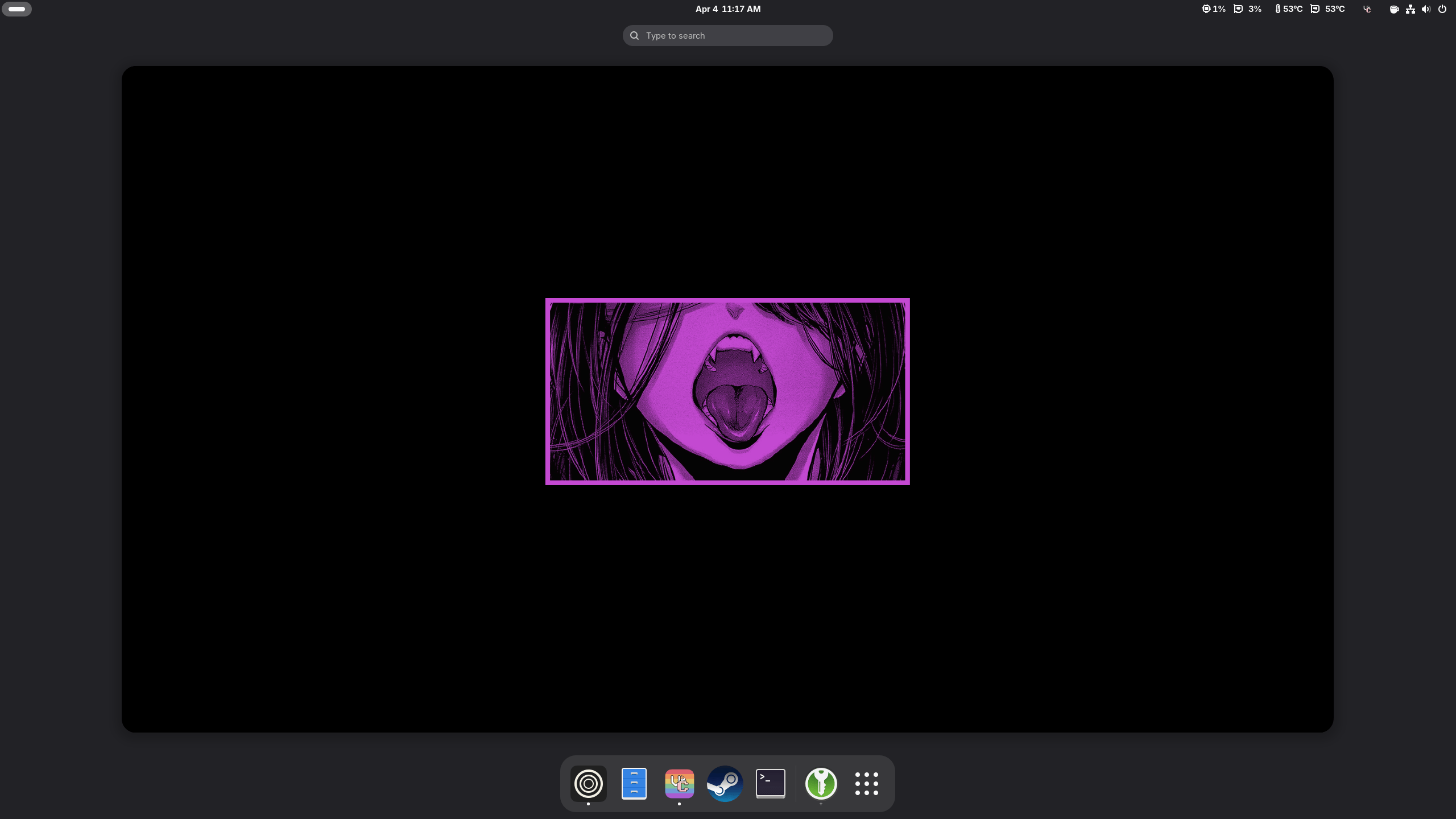Open the date and time calendar menu
The width and height of the screenshot is (1456, 819).
(727, 9)
